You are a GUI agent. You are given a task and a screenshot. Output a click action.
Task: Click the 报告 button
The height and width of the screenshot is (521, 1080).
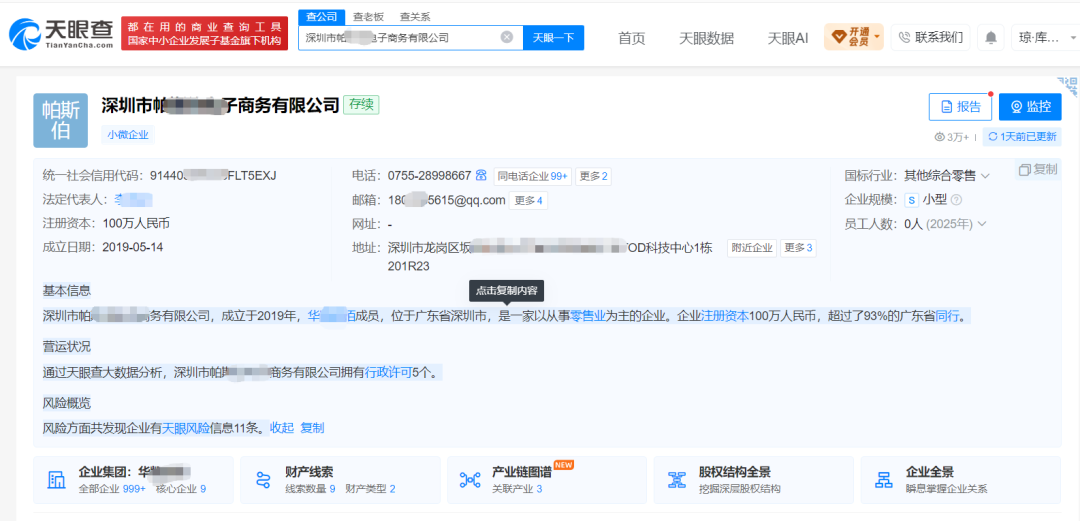[960, 107]
